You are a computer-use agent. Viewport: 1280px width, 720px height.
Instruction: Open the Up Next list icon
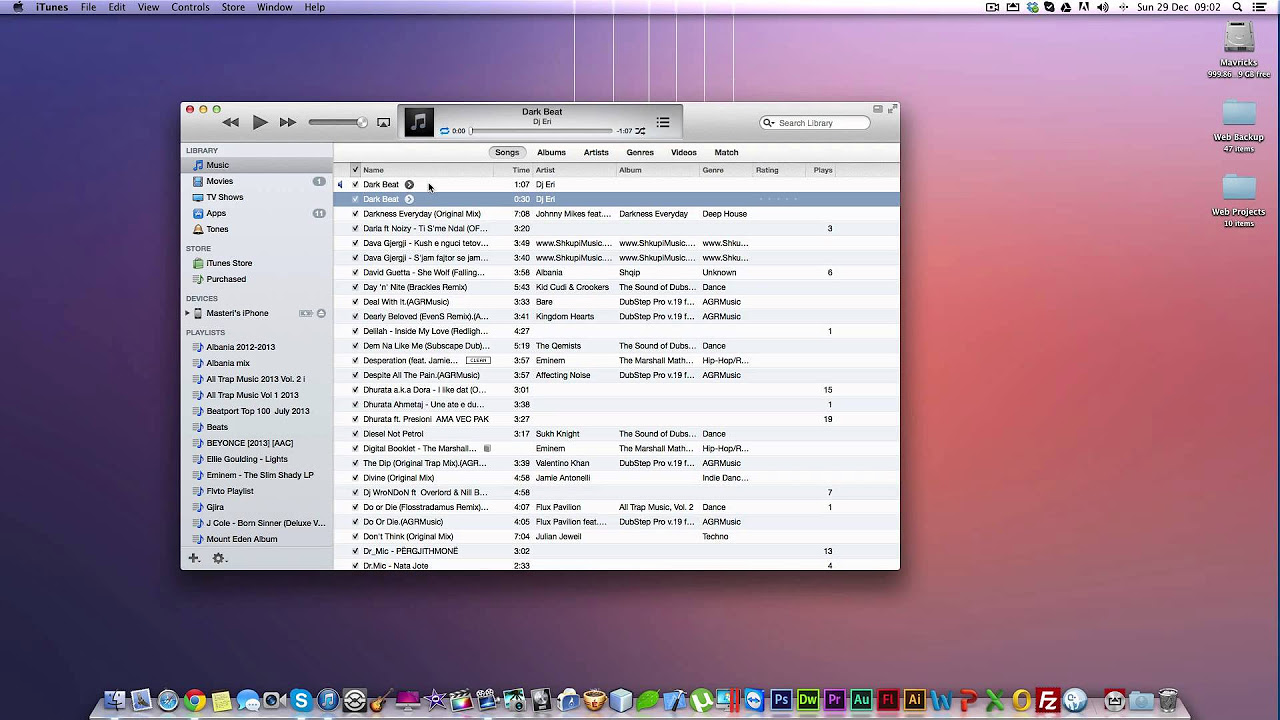tap(663, 122)
